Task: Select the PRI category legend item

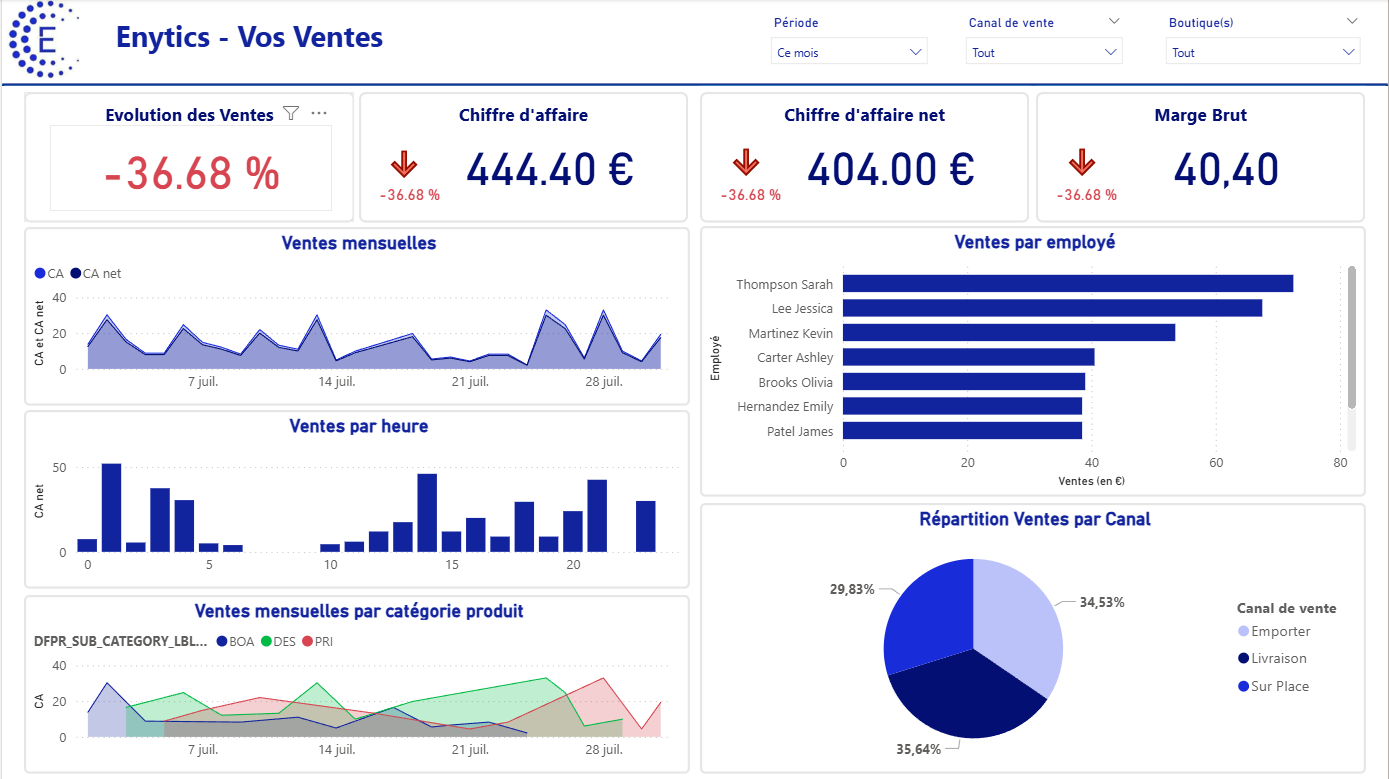Action: pos(317,641)
